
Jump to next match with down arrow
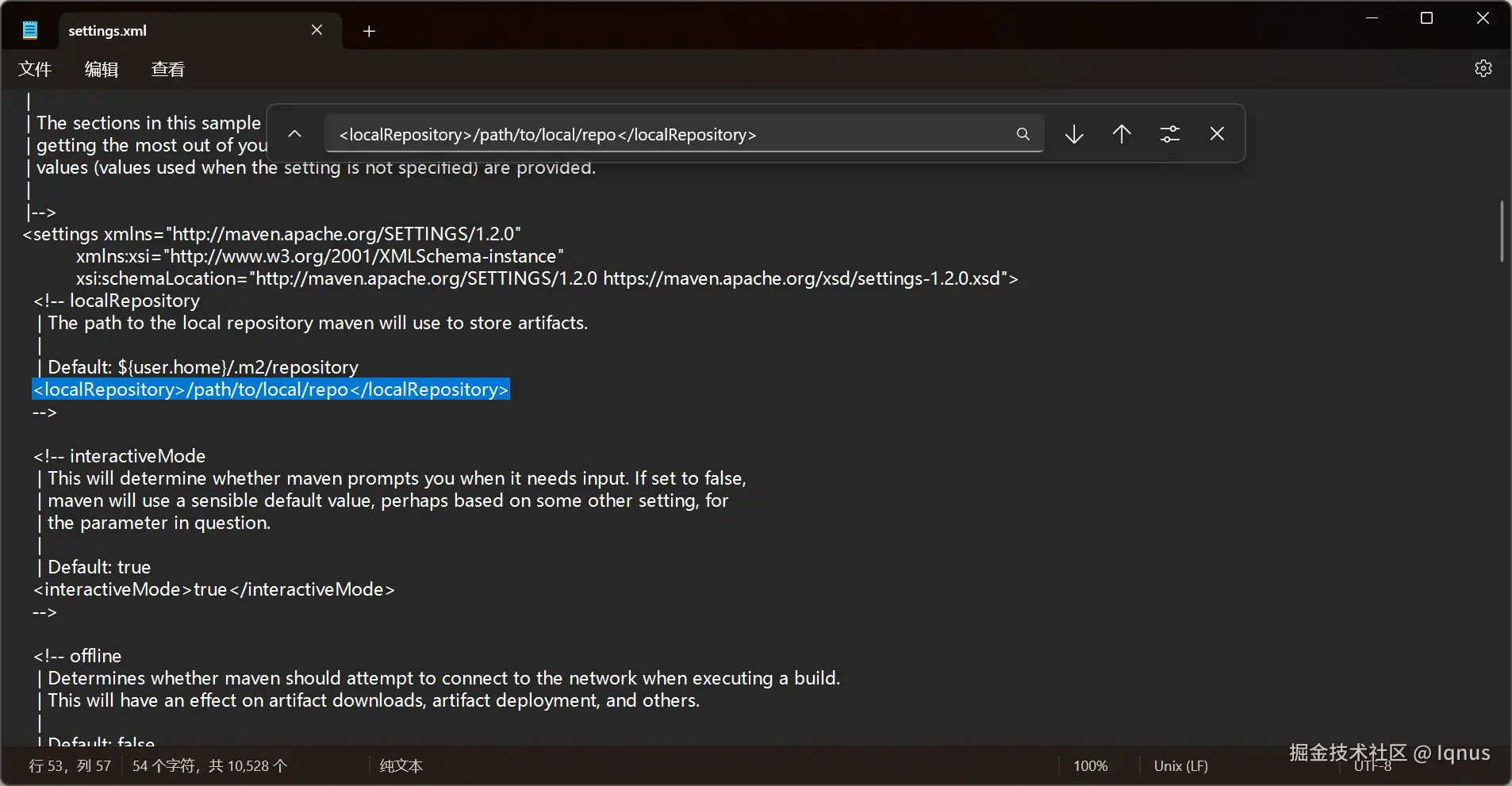pos(1074,134)
